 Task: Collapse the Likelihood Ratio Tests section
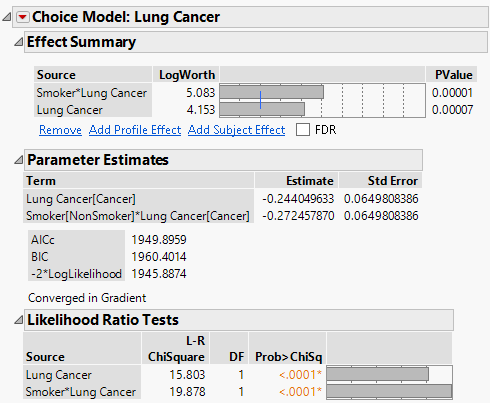[x=19, y=320]
